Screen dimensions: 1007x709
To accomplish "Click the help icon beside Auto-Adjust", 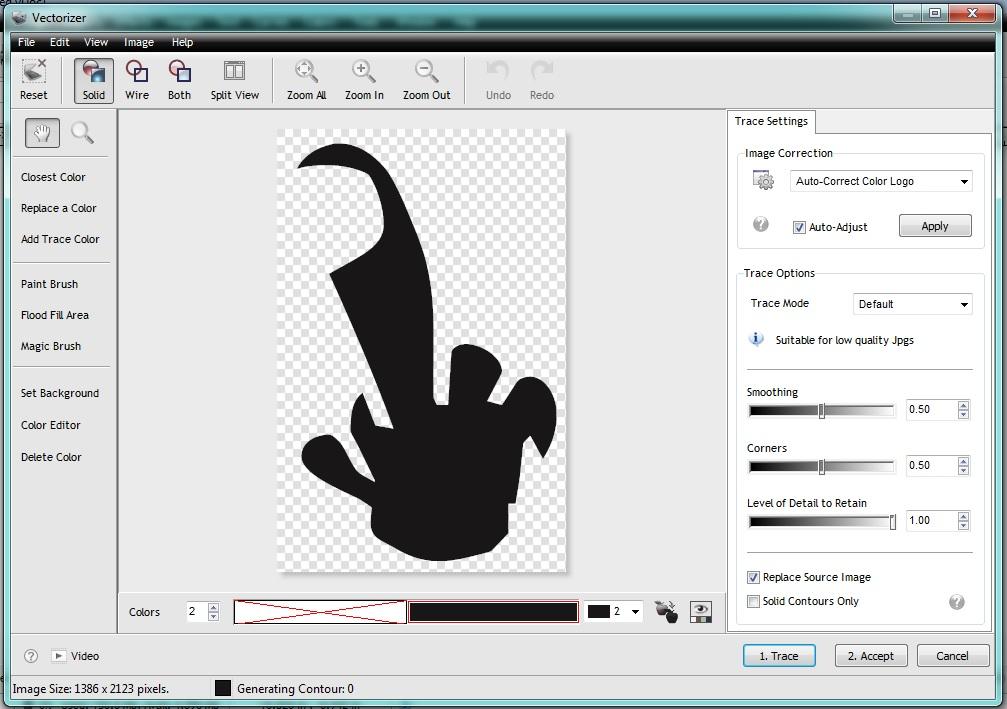I will [x=760, y=225].
